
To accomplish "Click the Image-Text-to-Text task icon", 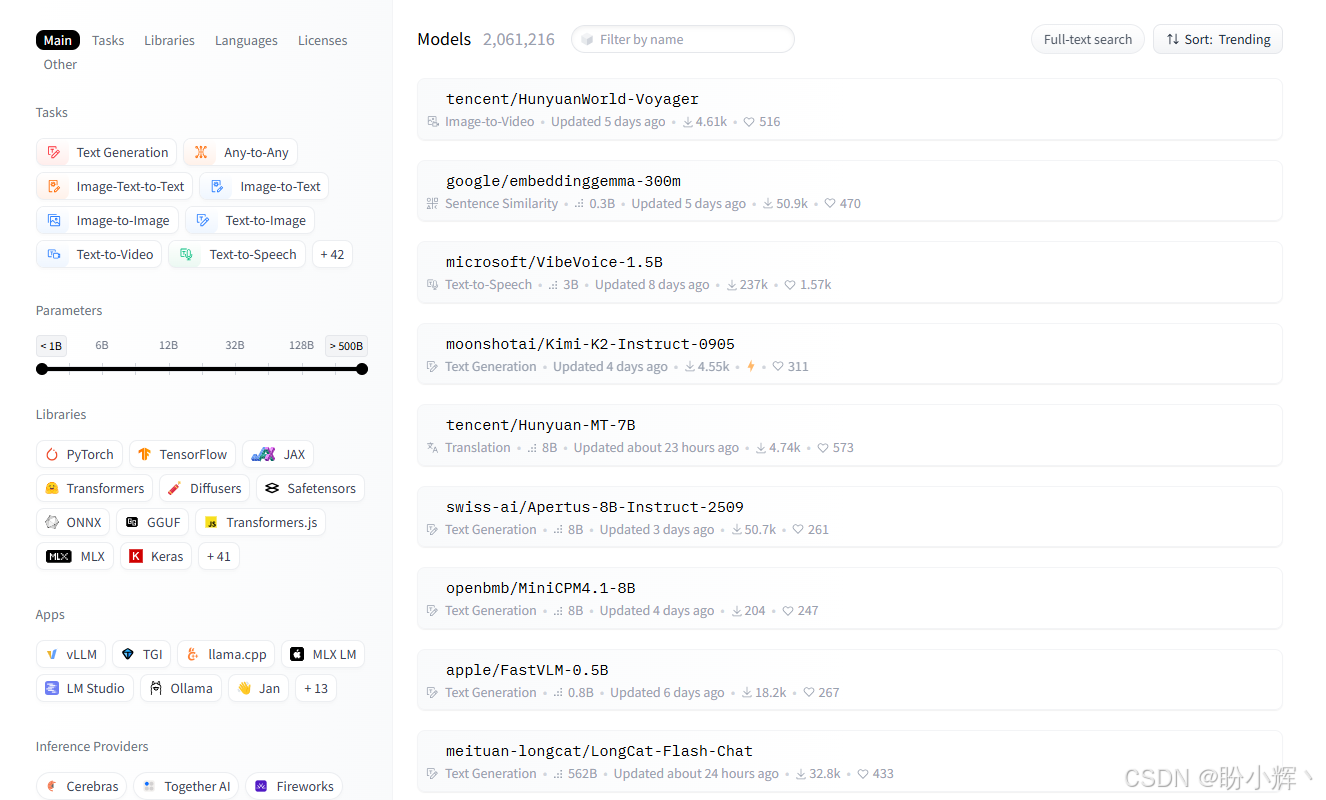I will point(54,187).
